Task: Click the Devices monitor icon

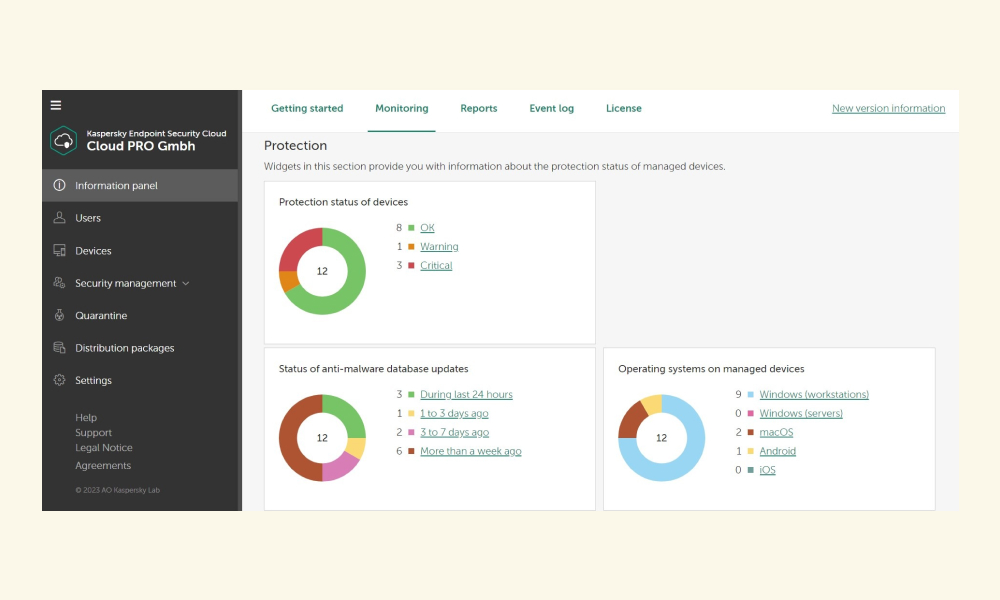Action: tap(59, 251)
